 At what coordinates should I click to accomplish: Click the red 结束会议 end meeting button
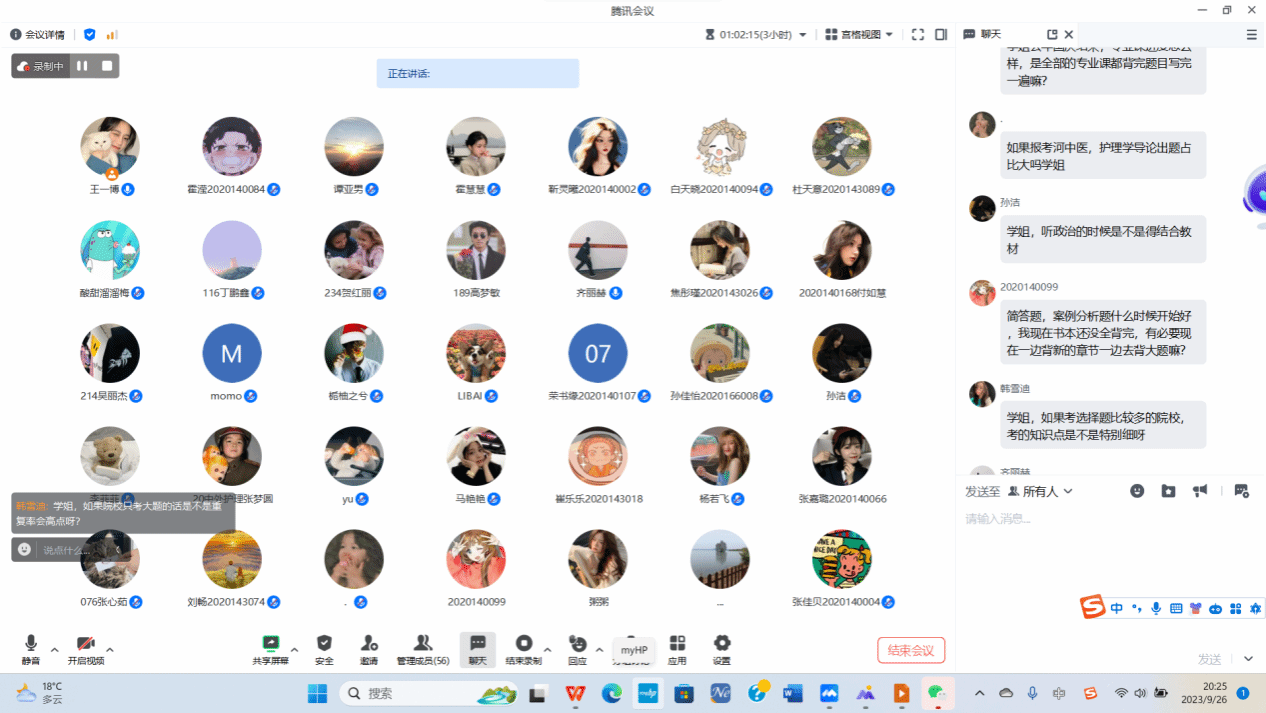911,650
